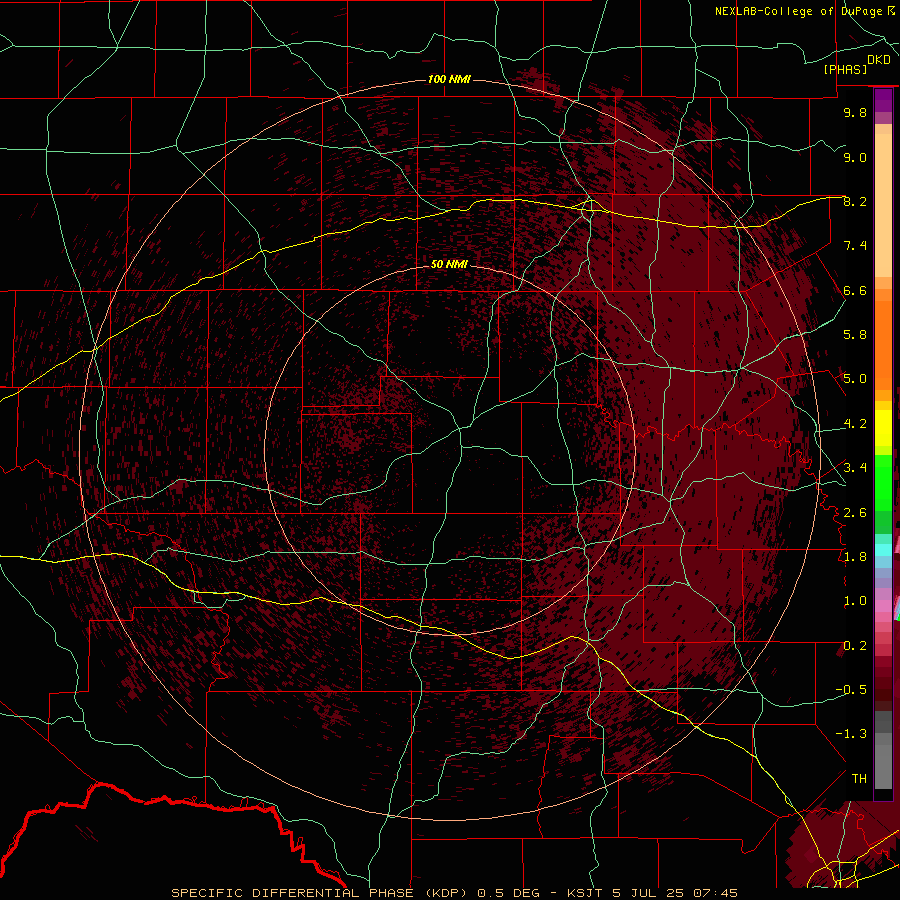The width and height of the screenshot is (900, 900).
Task: Pick the cyan segment of color bar
Action: point(883,550)
